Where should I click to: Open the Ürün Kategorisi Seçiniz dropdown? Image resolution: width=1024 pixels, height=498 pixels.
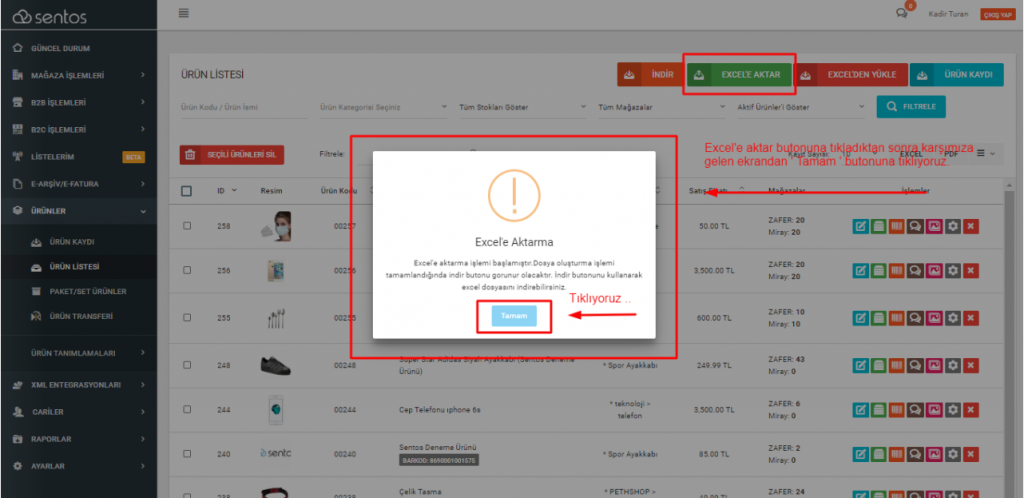(x=383, y=107)
